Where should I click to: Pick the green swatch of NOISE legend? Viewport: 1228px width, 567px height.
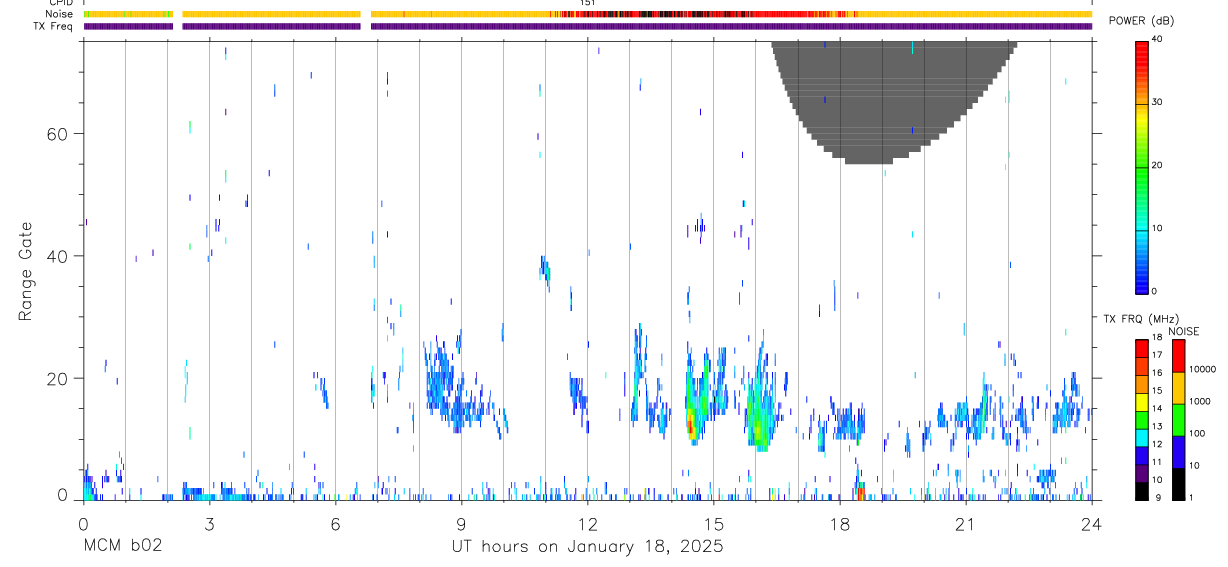click(x=1178, y=420)
